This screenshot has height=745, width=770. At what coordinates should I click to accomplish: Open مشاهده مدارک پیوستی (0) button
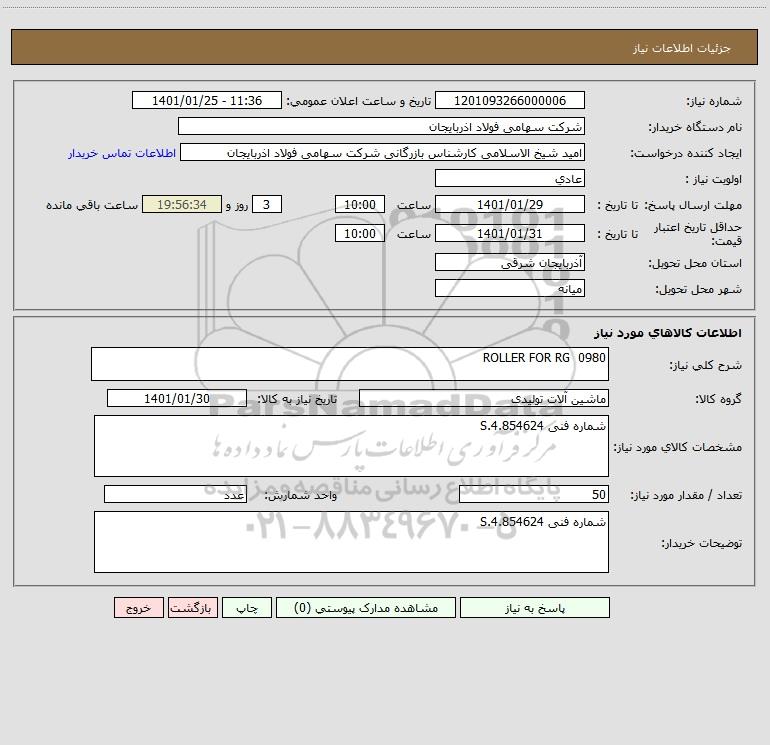[x=366, y=608]
